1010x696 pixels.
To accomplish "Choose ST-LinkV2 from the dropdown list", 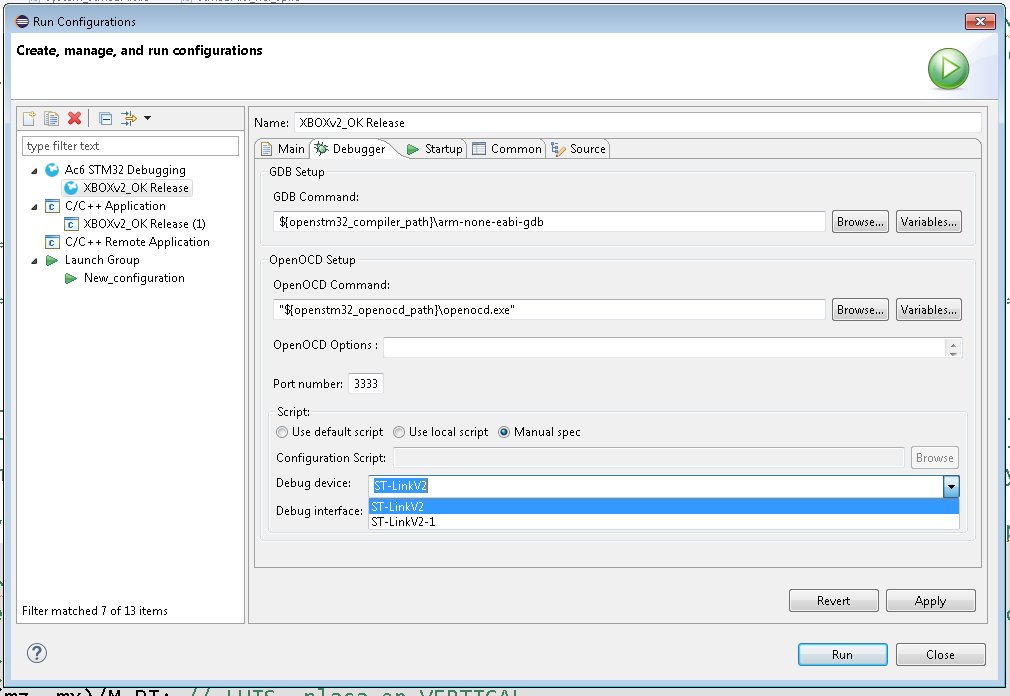I will tap(663, 507).
